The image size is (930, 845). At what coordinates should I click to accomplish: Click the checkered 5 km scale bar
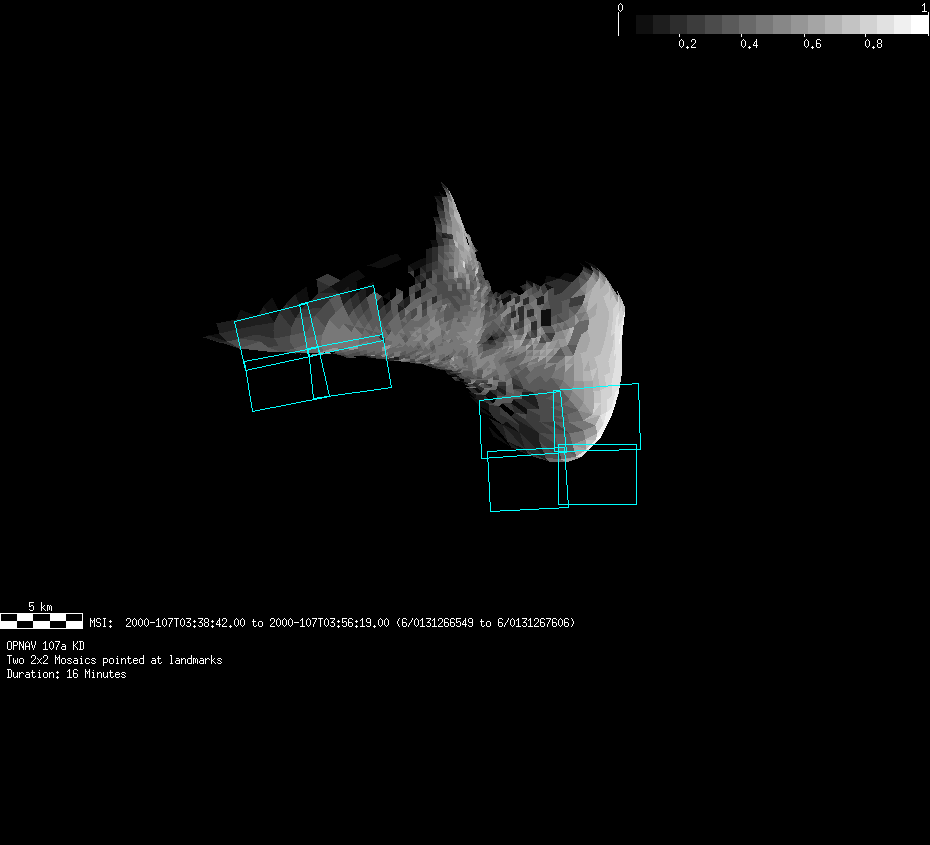click(x=41, y=621)
